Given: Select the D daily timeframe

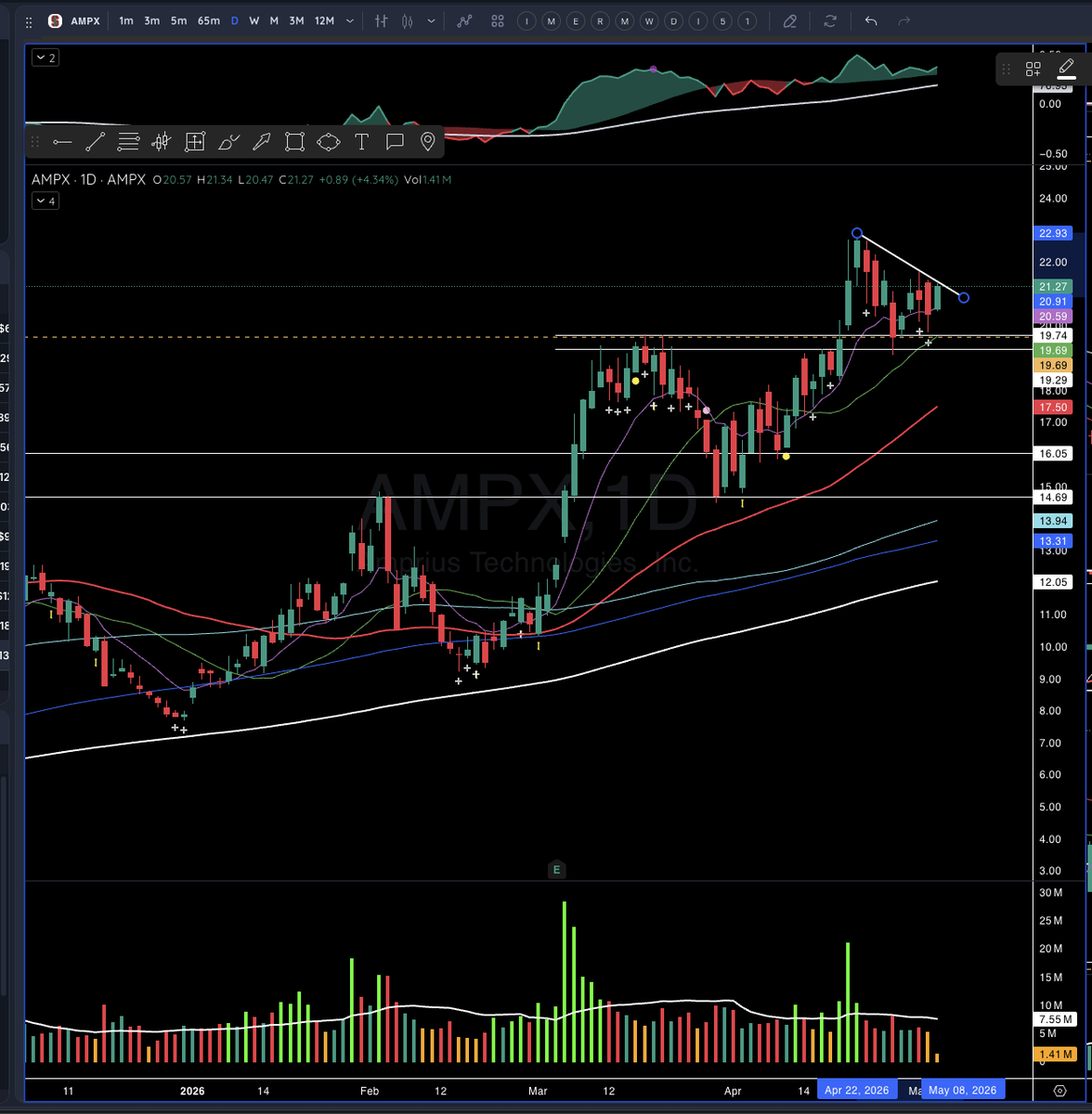Looking at the screenshot, I should (235, 20).
